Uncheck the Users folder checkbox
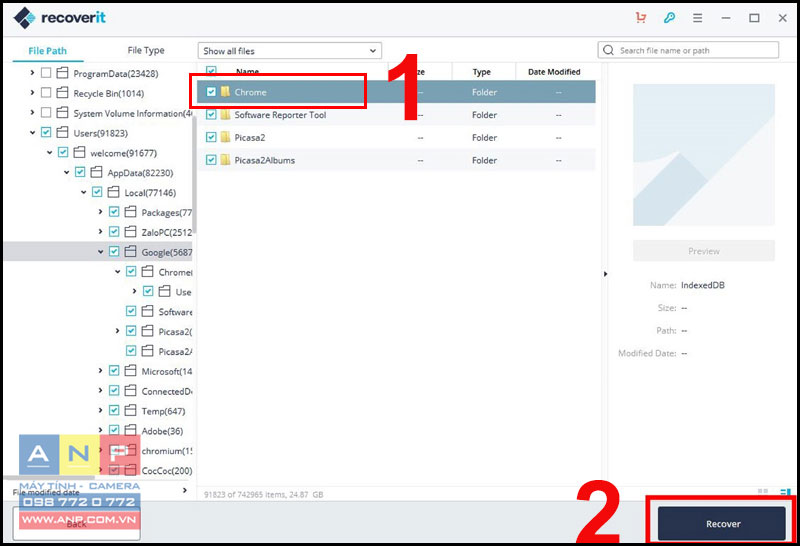Viewport: 800px width, 546px height. (46, 133)
